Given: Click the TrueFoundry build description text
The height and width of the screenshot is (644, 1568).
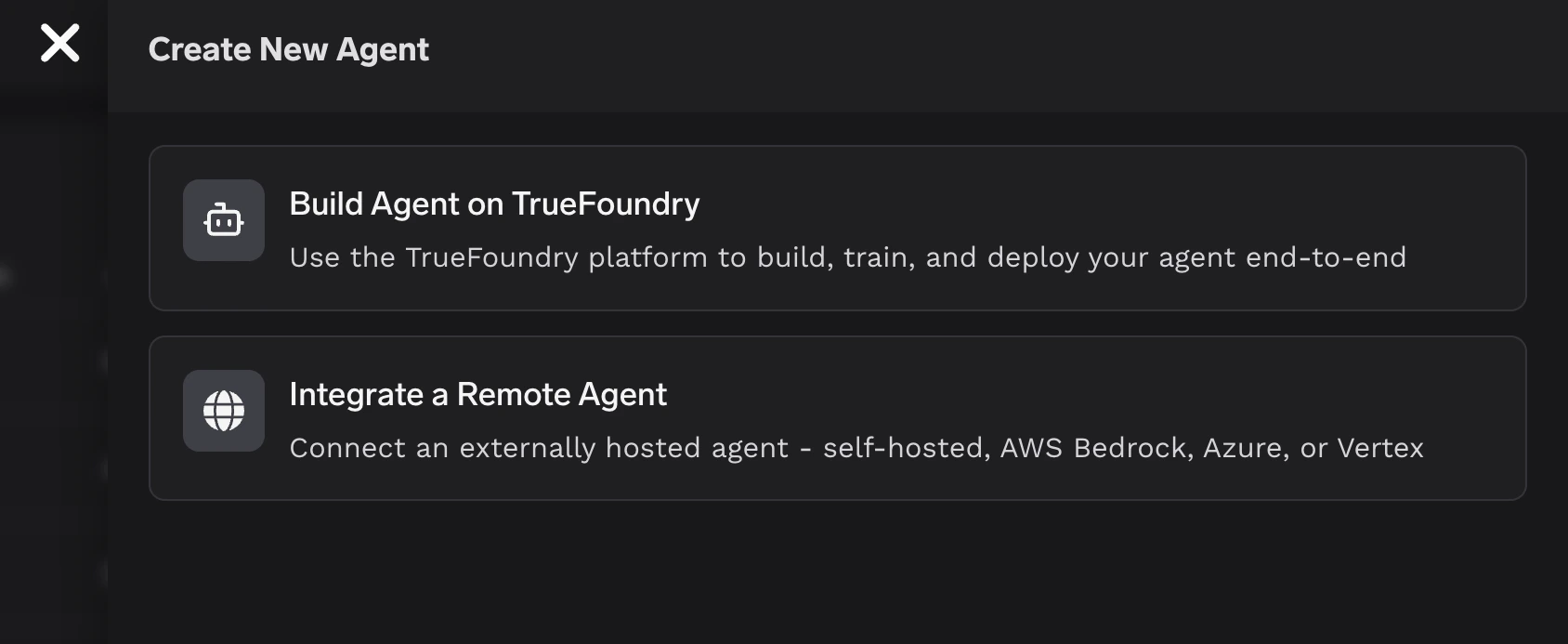Looking at the screenshot, I should pyautogui.click(x=848, y=257).
